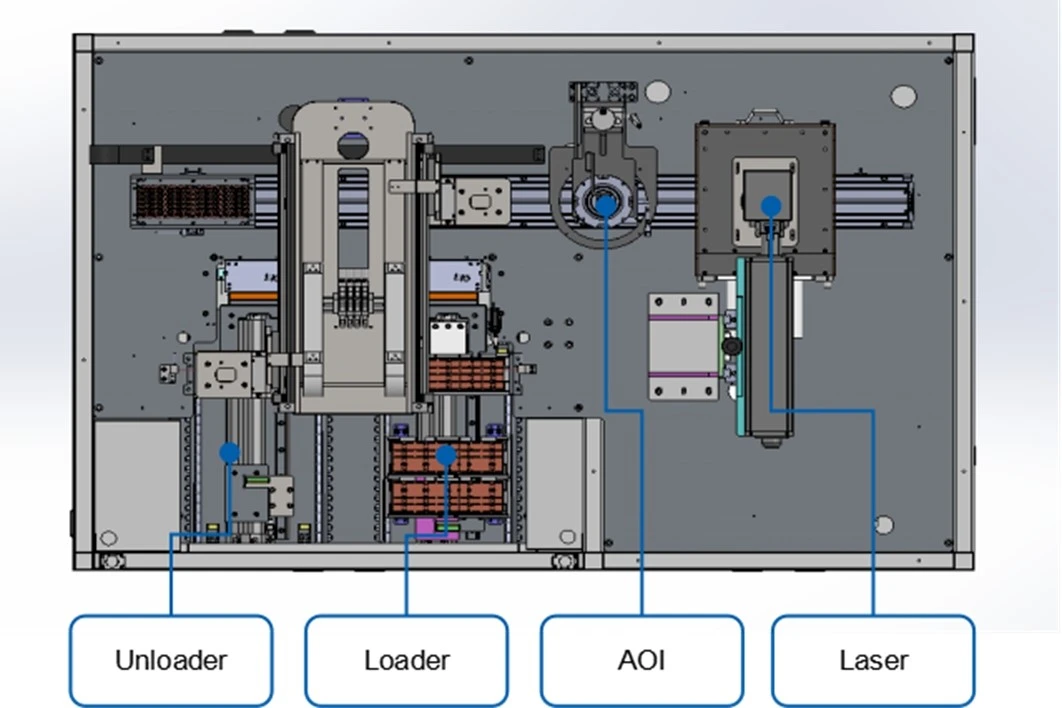
Task: Select the Laser label box
Action: (874, 660)
